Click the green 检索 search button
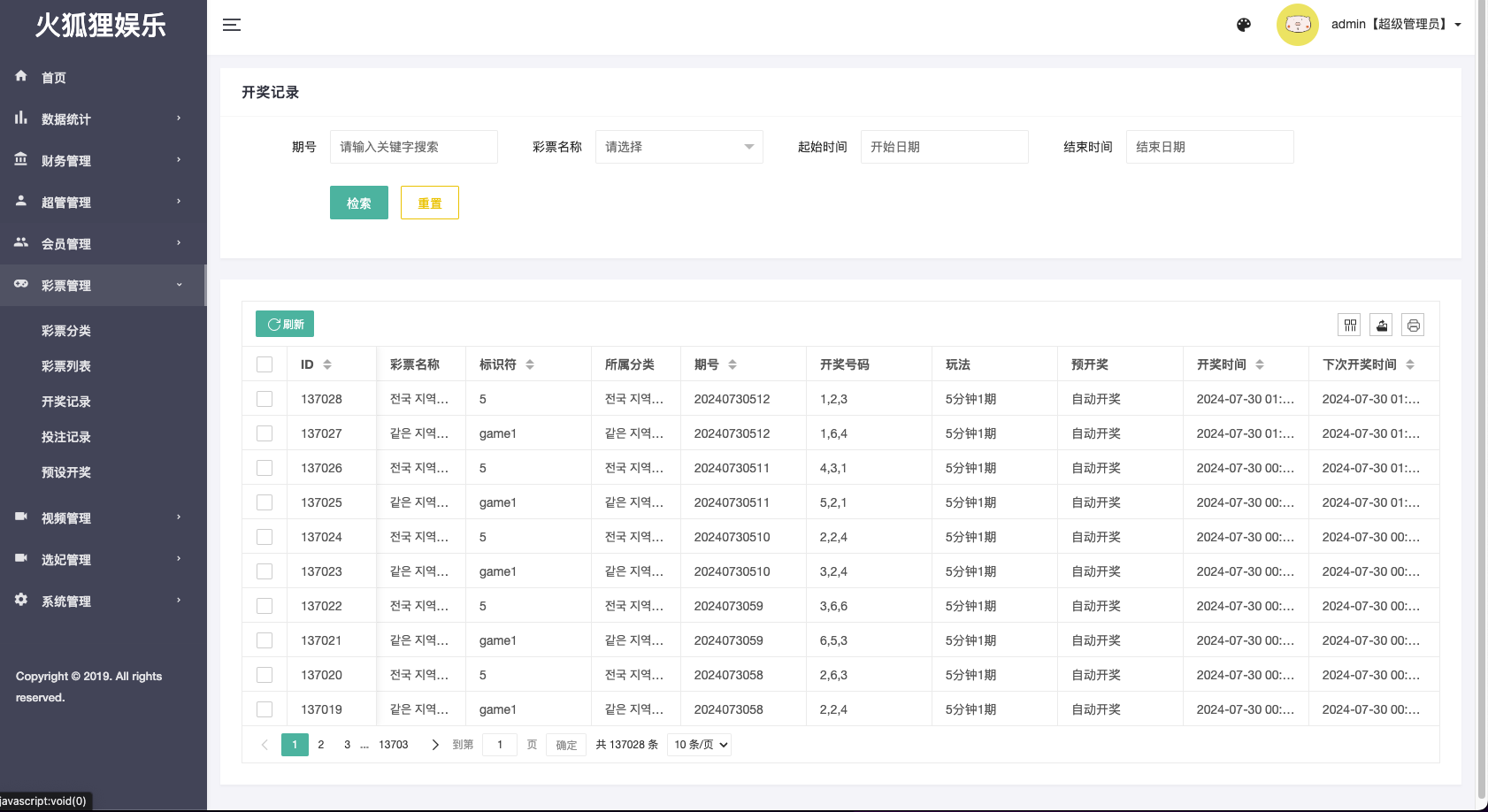Screen dimensions: 1488x812 click(x=358, y=203)
